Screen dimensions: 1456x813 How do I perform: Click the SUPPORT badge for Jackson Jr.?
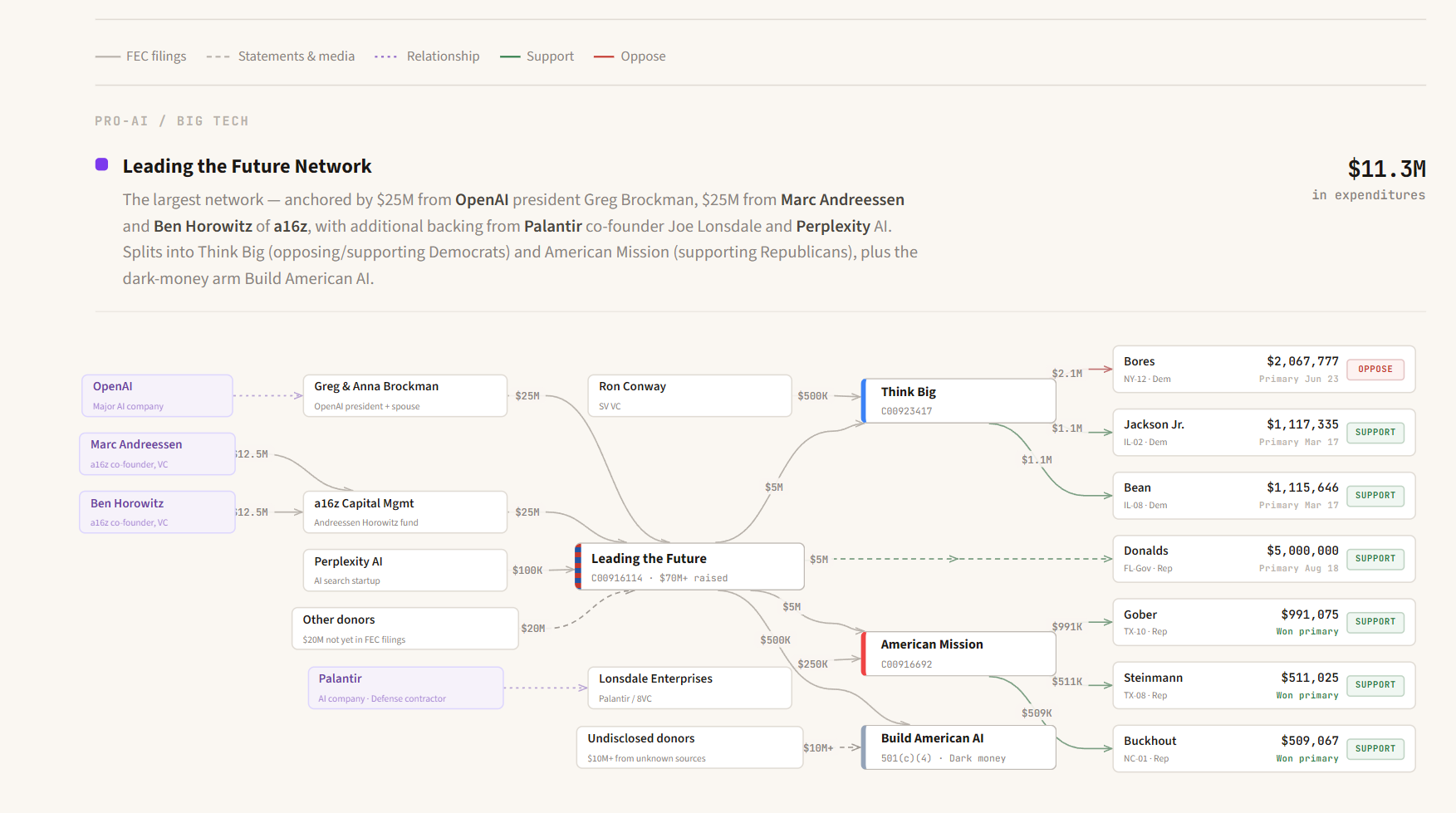(1375, 433)
